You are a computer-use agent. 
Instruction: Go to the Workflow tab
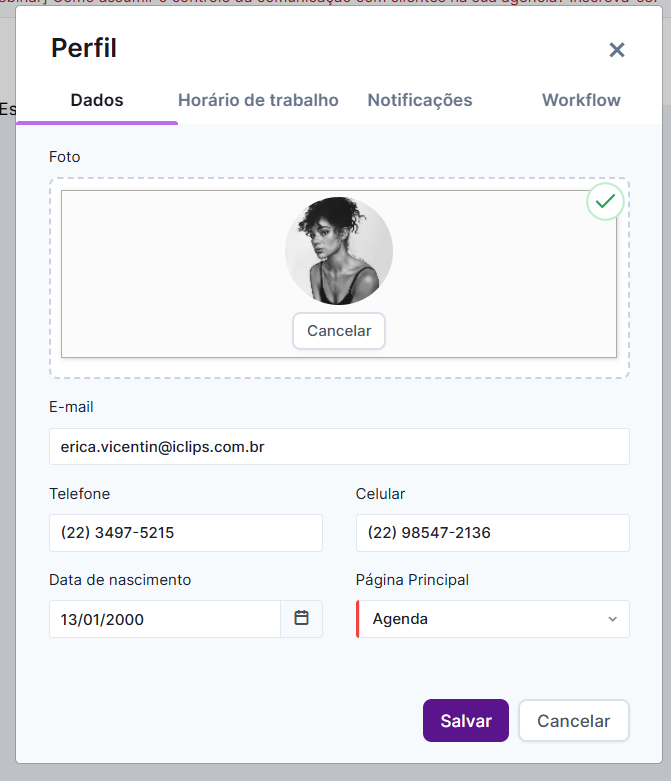click(x=581, y=100)
